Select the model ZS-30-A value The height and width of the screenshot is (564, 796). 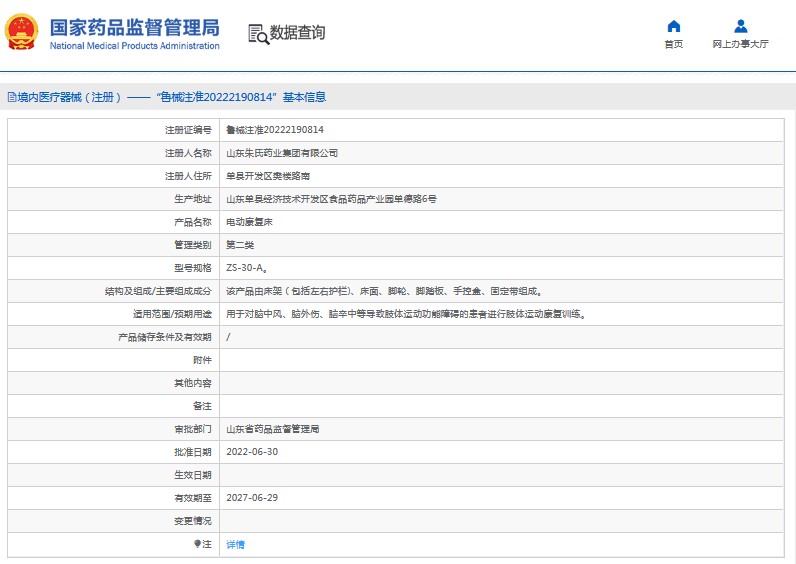pos(247,268)
